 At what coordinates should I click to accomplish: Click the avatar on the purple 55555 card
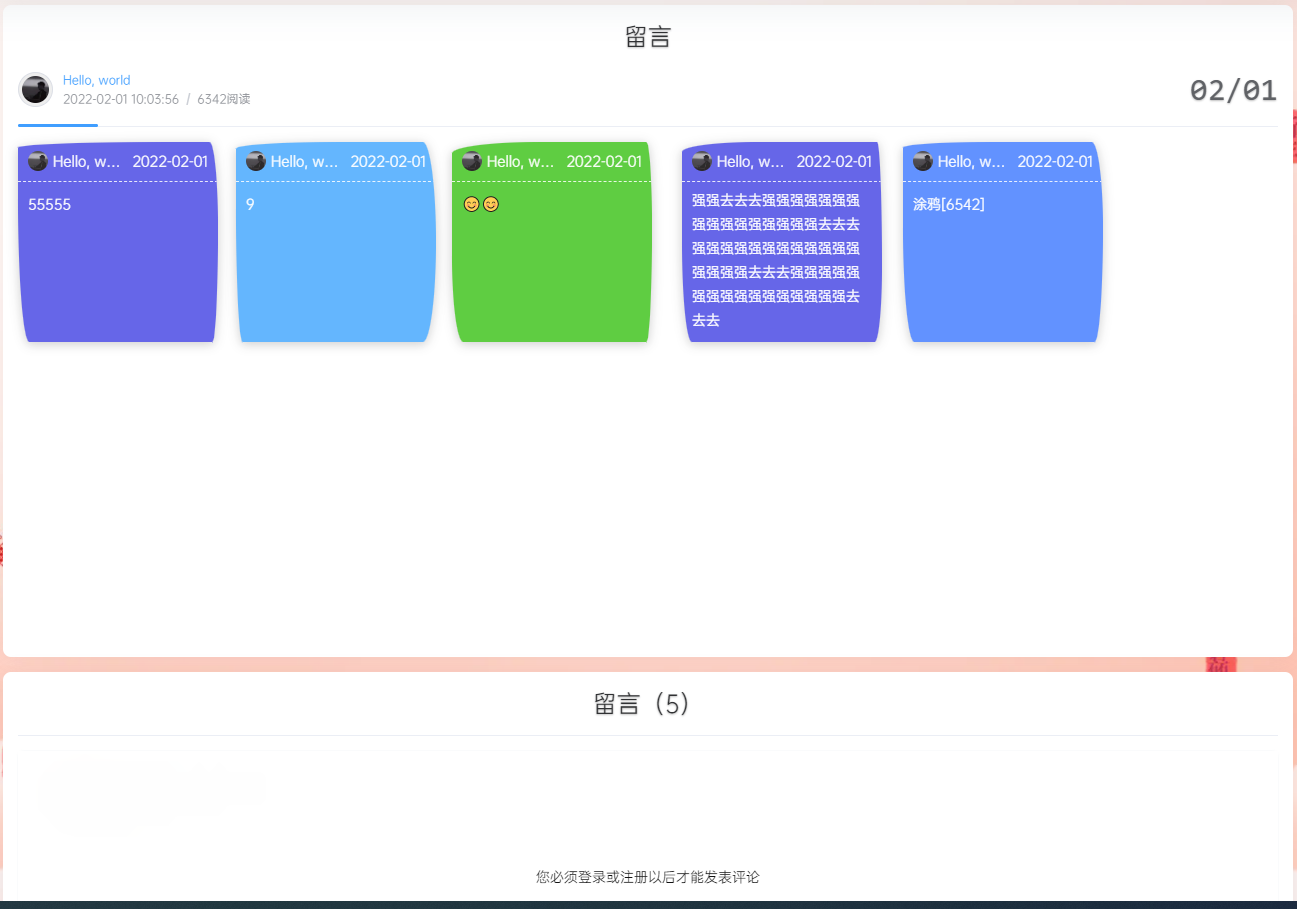point(36,161)
